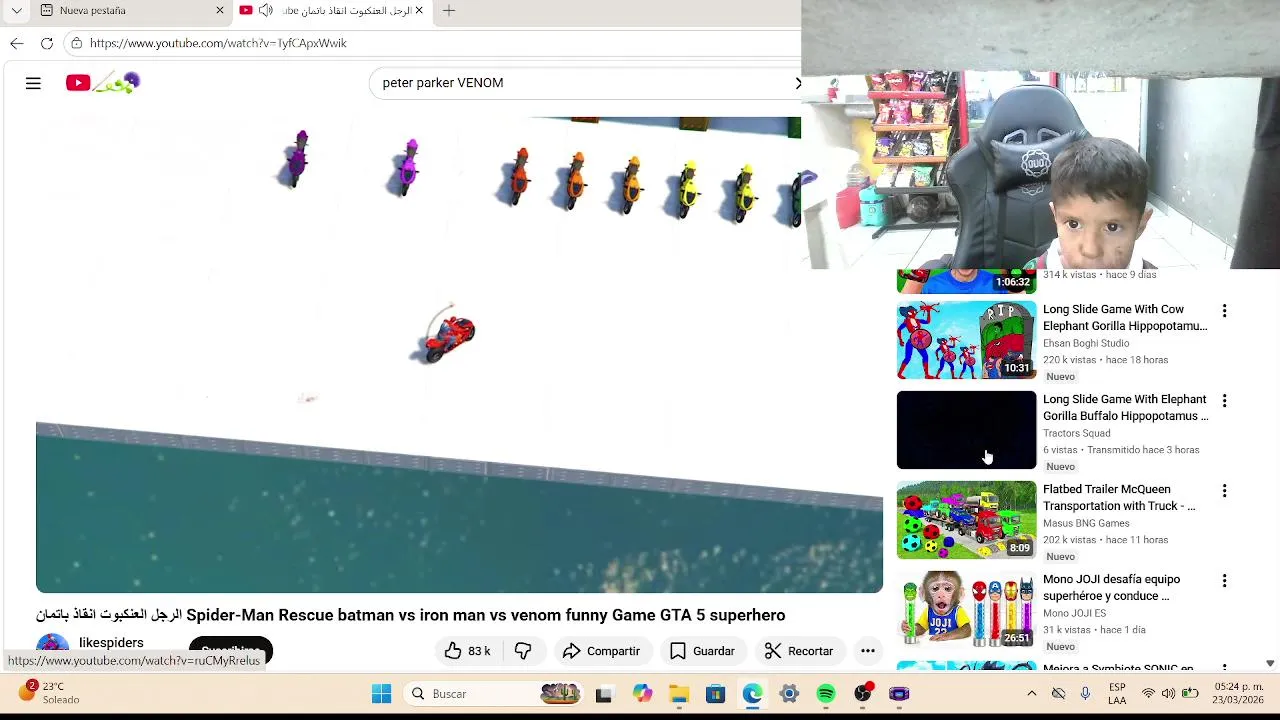The height and width of the screenshot is (720, 1280).
Task: Click the page scrollbar down arrow
Action: click(x=1270, y=664)
